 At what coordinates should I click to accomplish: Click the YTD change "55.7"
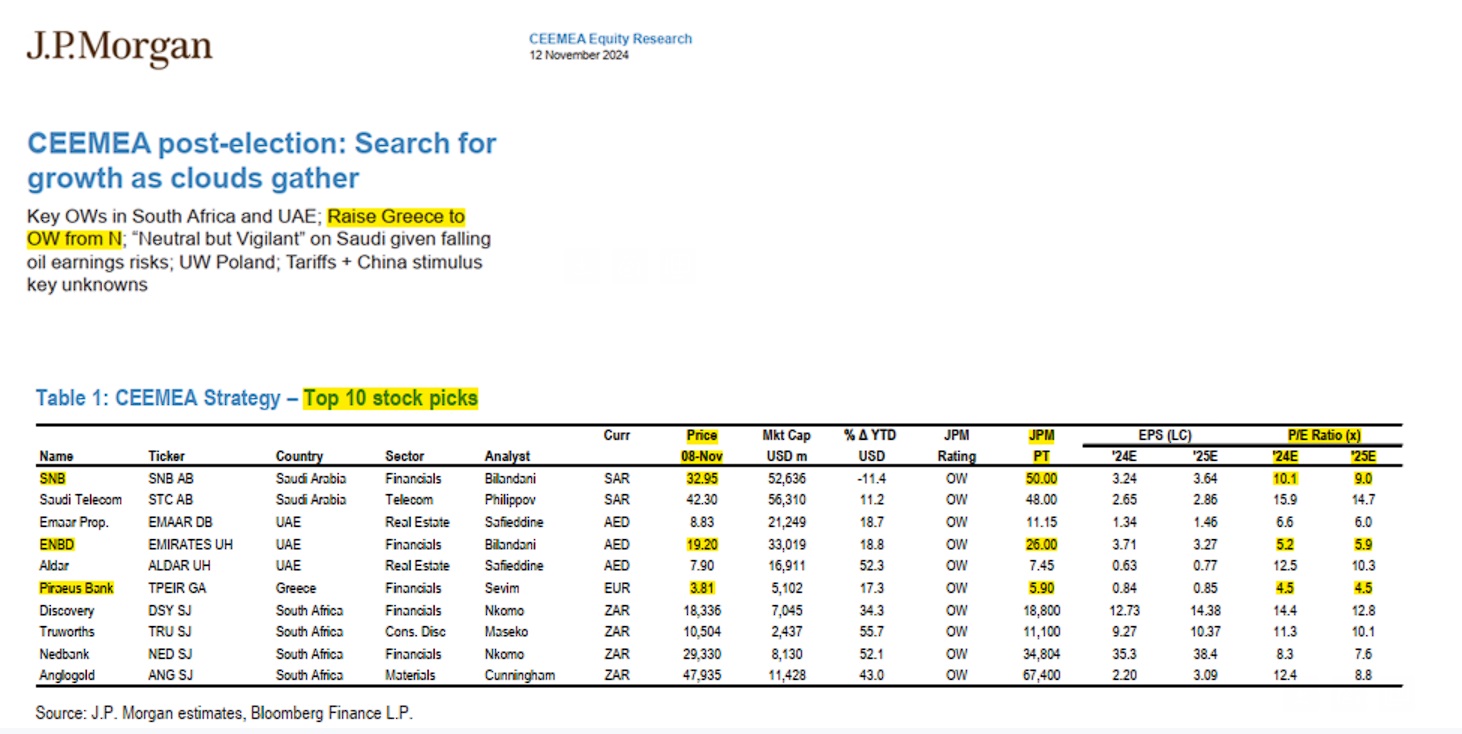point(870,632)
